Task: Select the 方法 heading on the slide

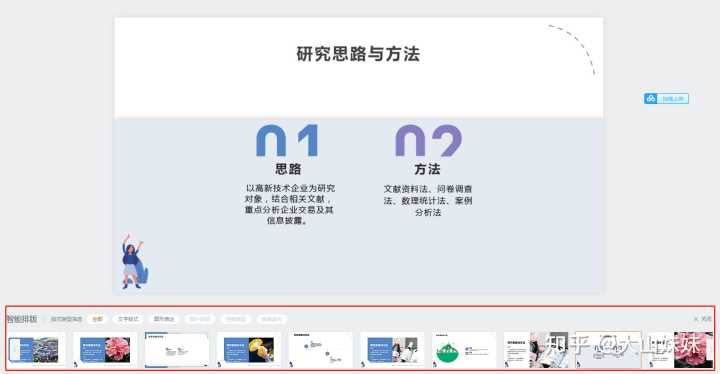Action: point(428,169)
